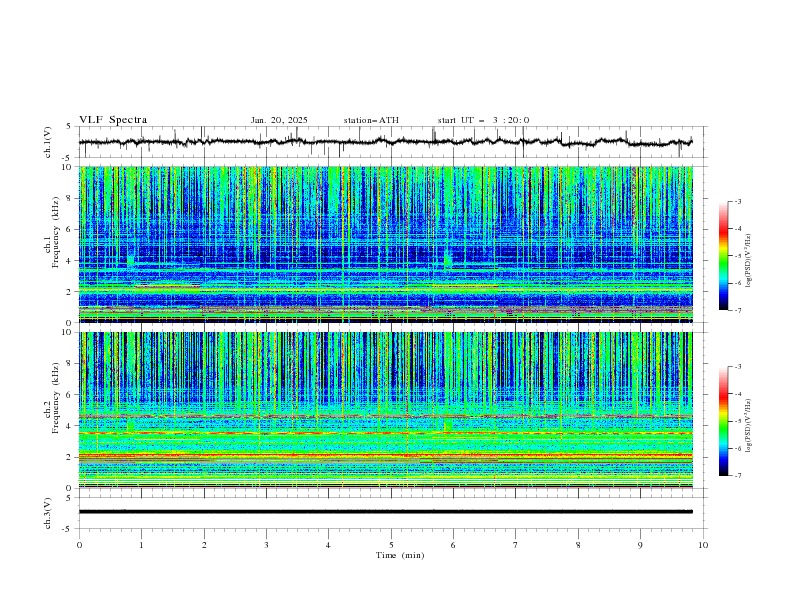The image size is (792, 612).
Task: Click the "-7" tick on ch.2 colorbar
Action: click(x=738, y=476)
